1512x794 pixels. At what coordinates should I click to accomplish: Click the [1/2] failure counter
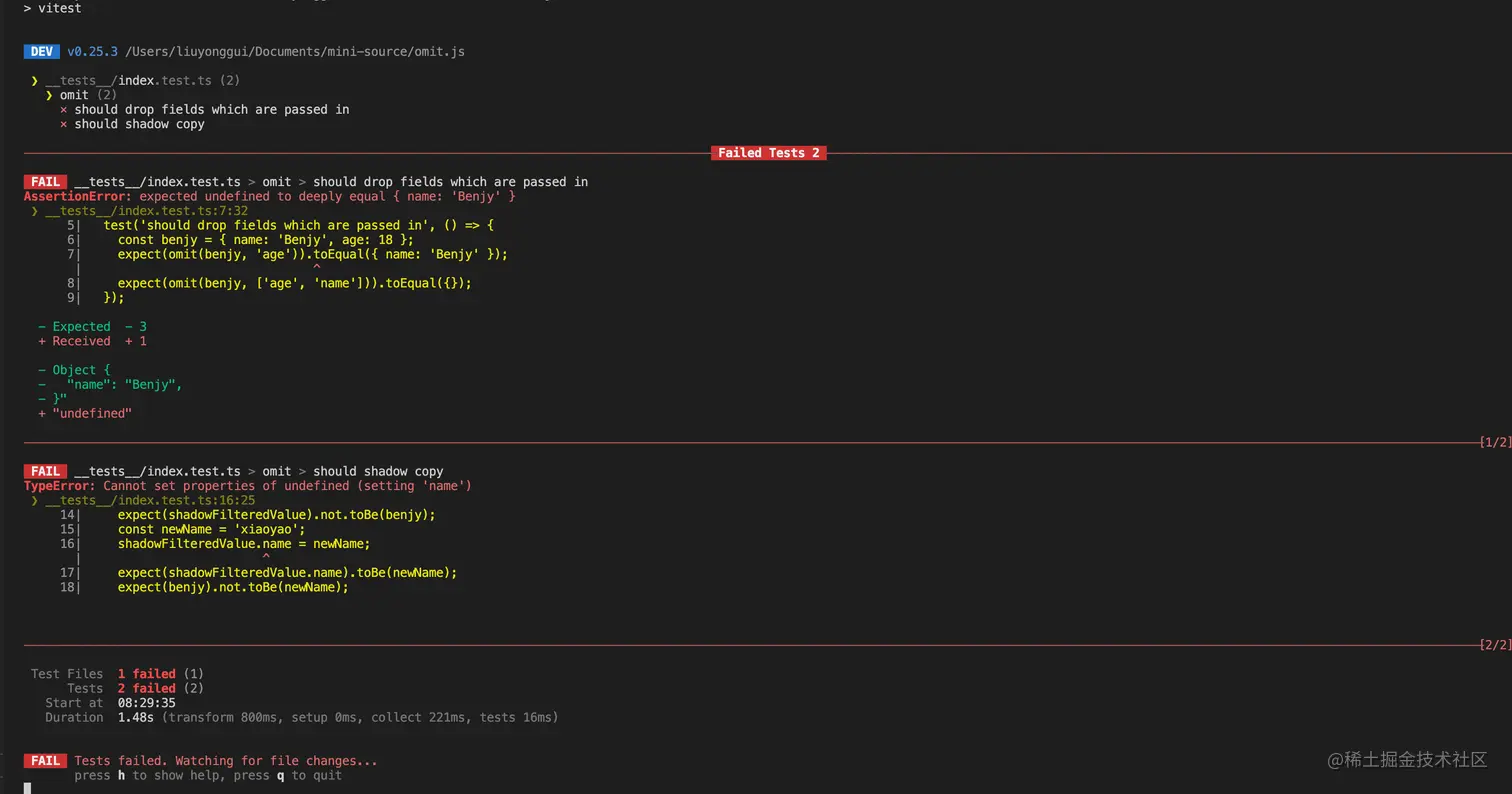(1495, 442)
